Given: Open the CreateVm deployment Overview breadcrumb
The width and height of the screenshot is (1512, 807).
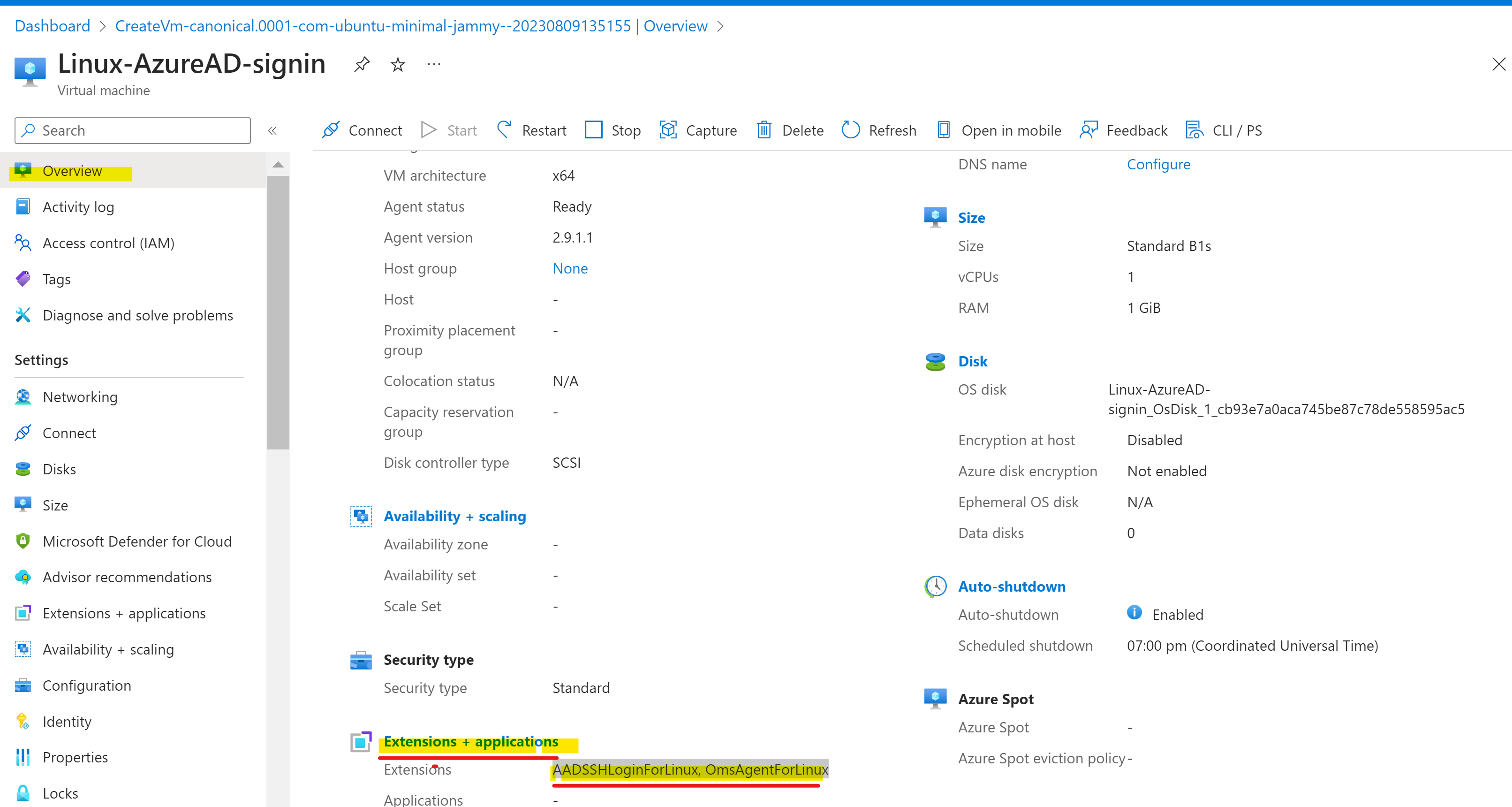Looking at the screenshot, I should (411, 26).
